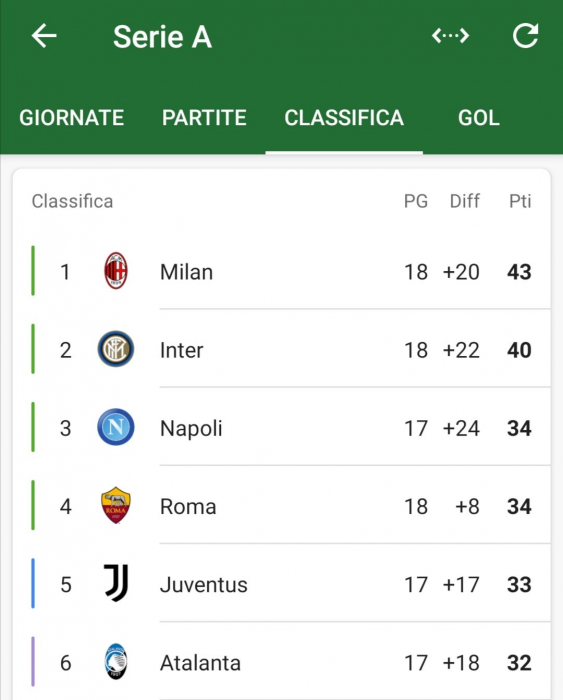The height and width of the screenshot is (700, 563).
Task: Select the CLASSIFICA tab
Action: point(344,118)
